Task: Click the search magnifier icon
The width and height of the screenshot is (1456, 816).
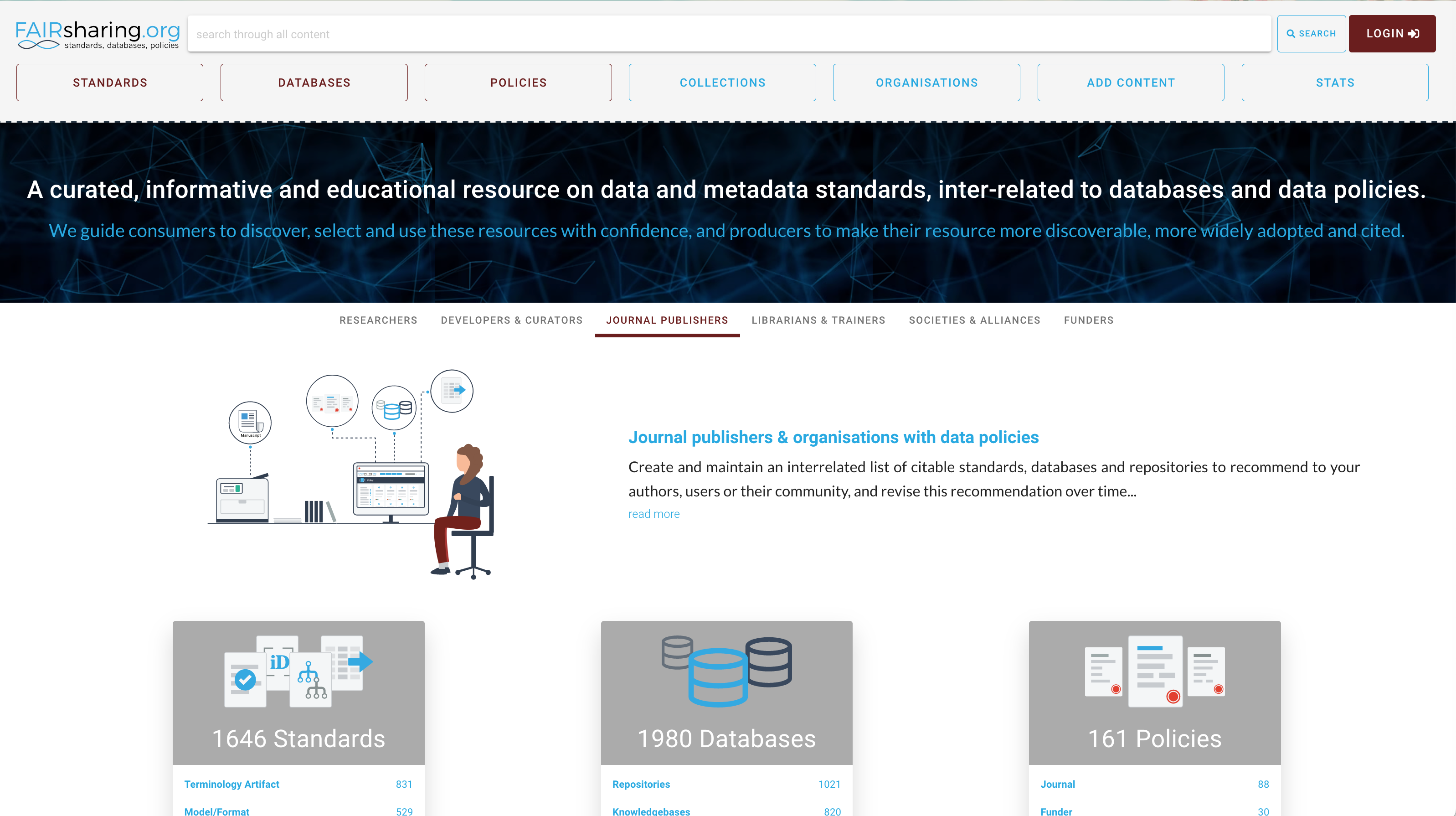Action: [1291, 33]
